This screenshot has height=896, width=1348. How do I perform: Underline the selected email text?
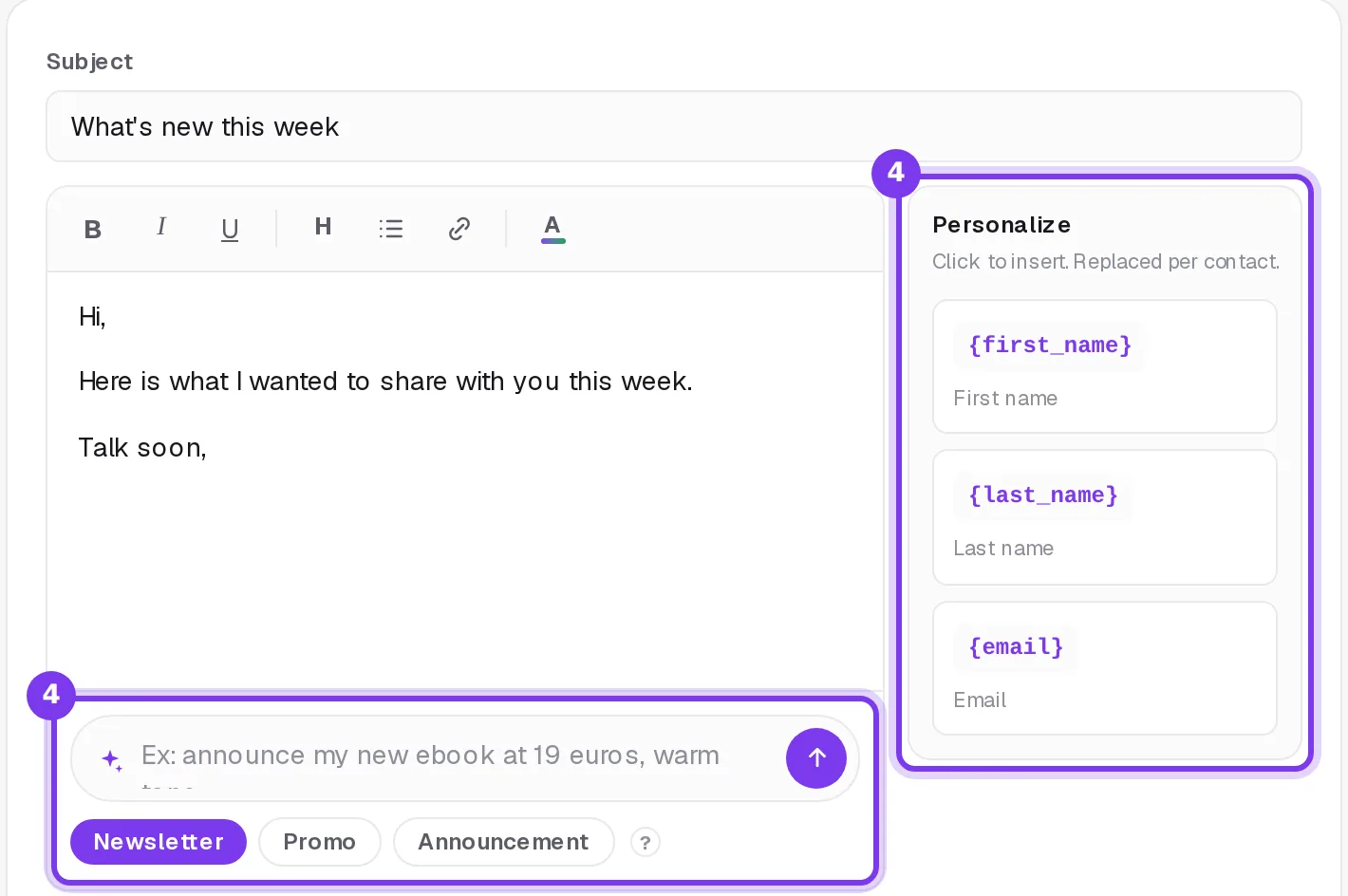tap(230, 229)
